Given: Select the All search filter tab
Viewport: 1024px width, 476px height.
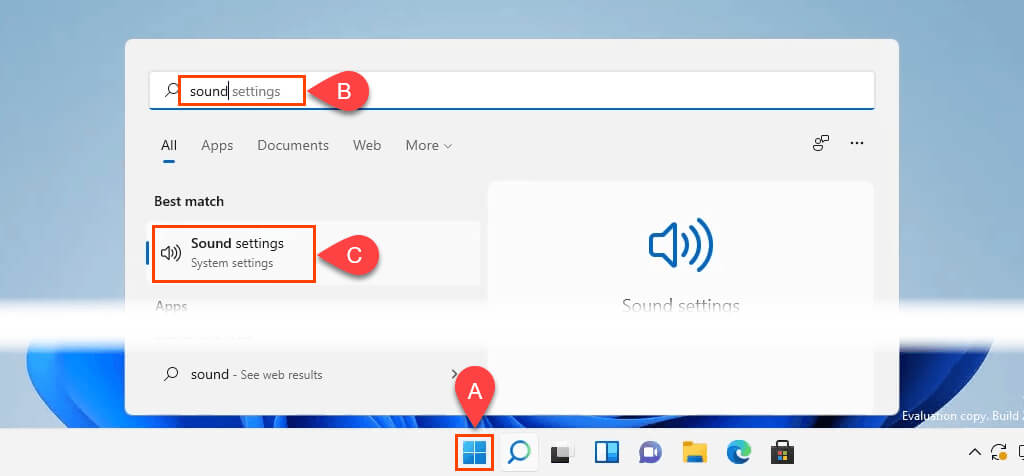Looking at the screenshot, I should point(169,145).
